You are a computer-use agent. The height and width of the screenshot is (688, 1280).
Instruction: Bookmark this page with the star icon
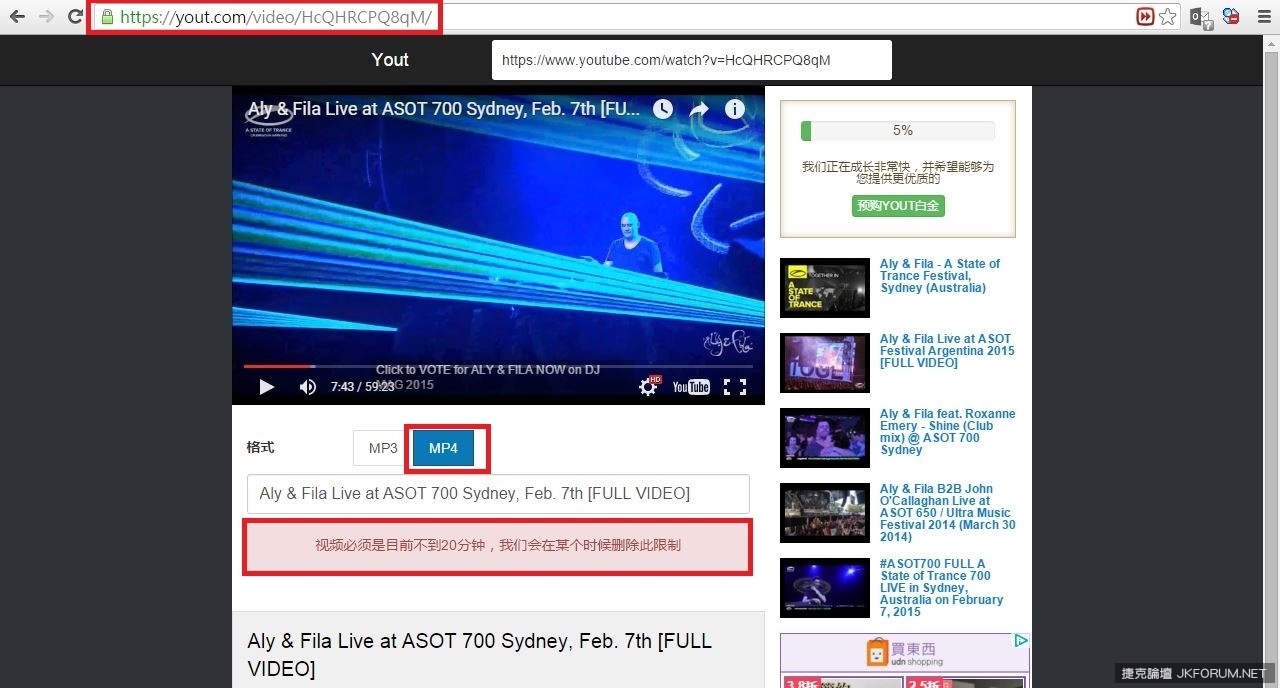pyautogui.click(x=1167, y=17)
